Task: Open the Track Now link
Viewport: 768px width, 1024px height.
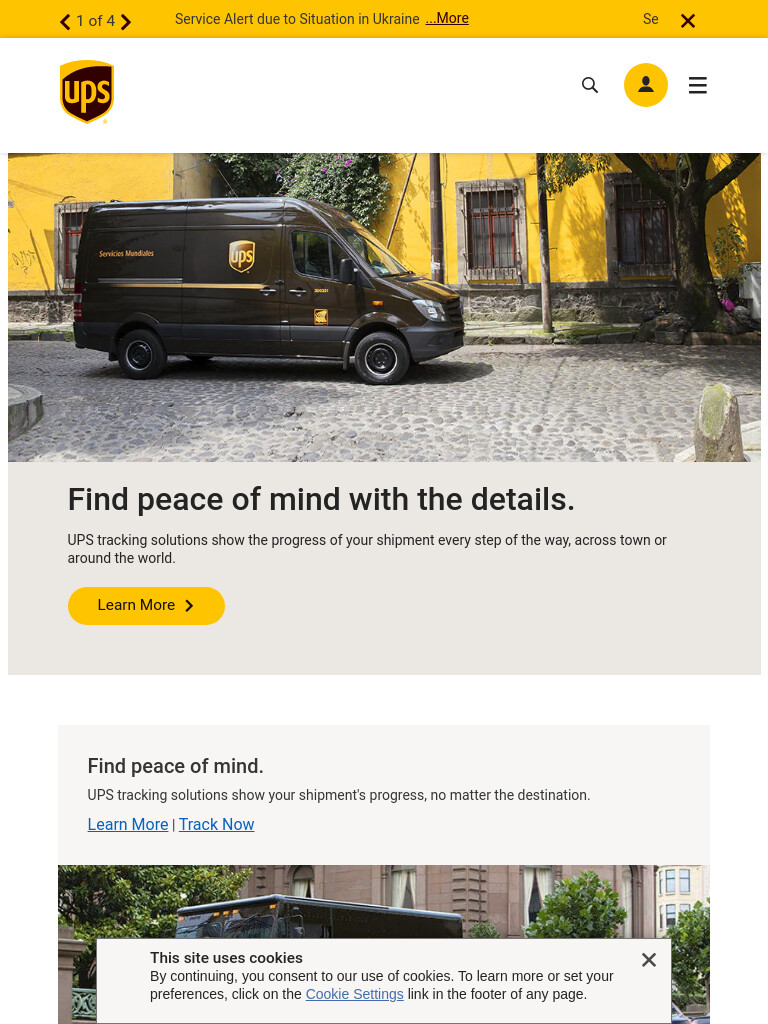Action: click(x=217, y=824)
